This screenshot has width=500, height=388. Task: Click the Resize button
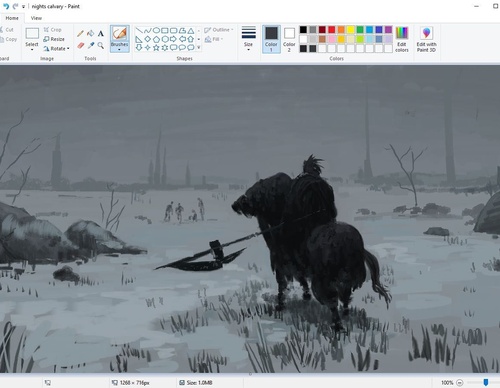(54, 39)
